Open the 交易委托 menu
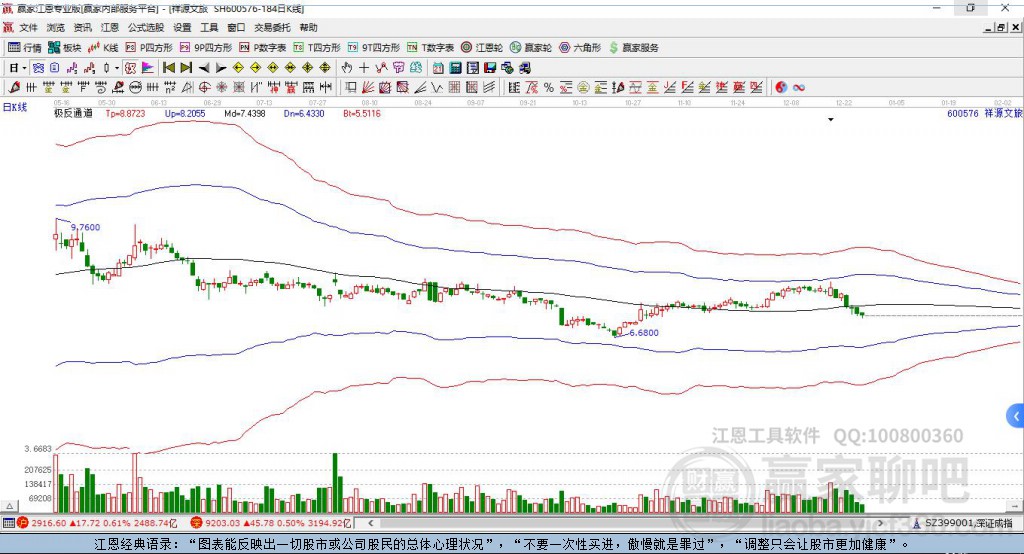 click(272, 27)
